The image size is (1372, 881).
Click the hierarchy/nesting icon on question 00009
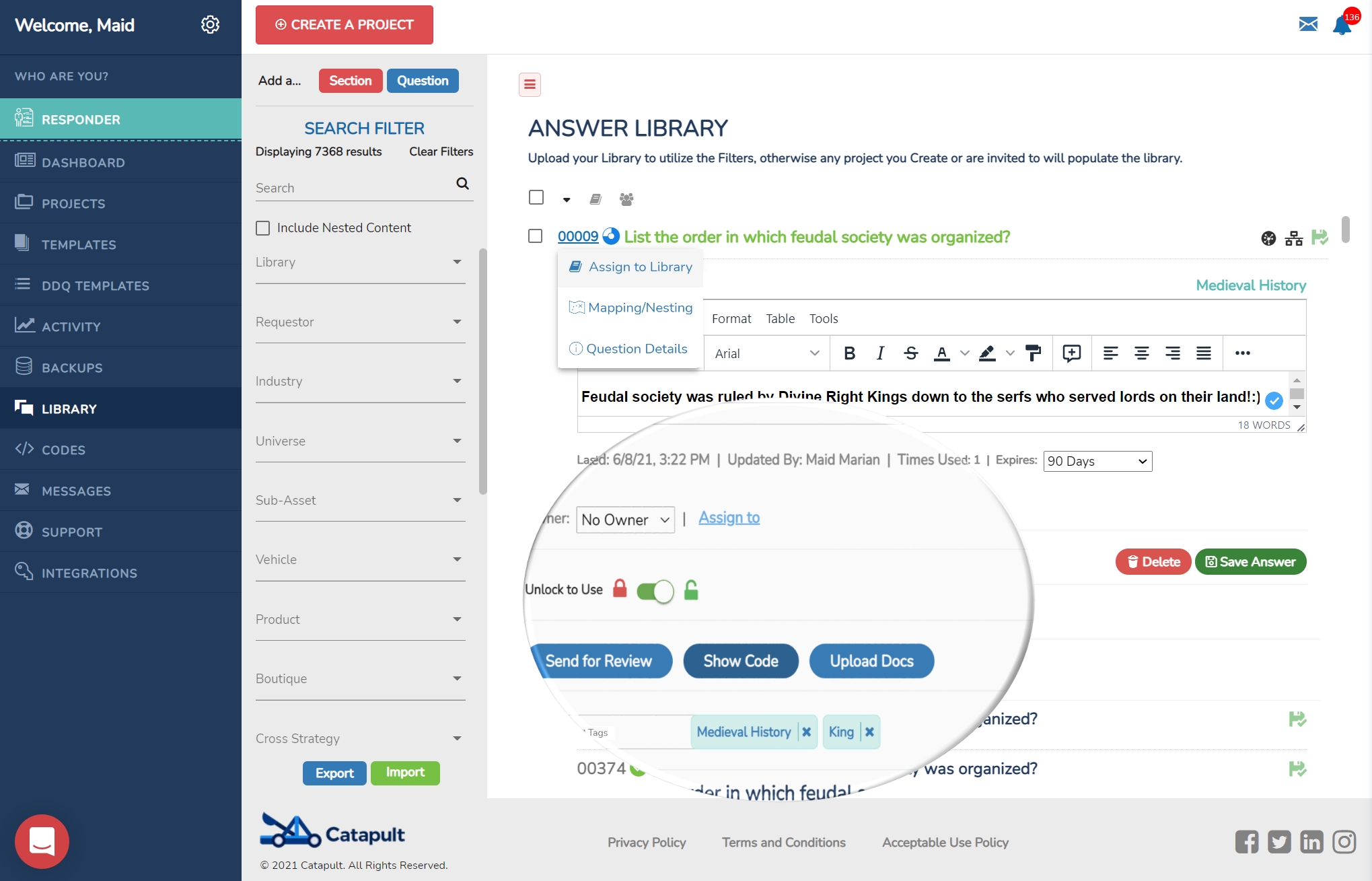1293,237
